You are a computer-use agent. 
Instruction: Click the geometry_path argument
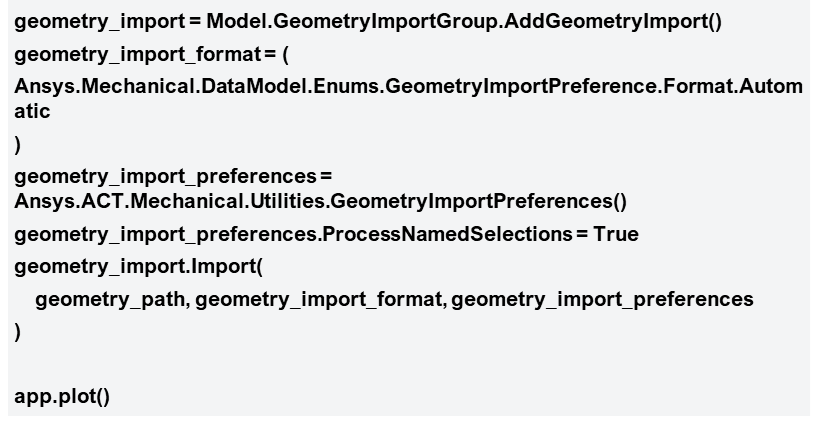coord(109,299)
